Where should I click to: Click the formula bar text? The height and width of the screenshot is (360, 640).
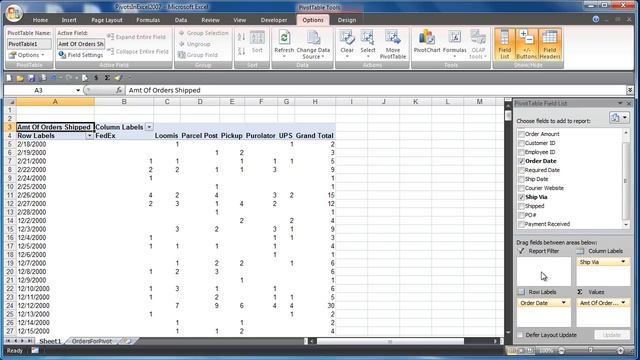tap(164, 90)
